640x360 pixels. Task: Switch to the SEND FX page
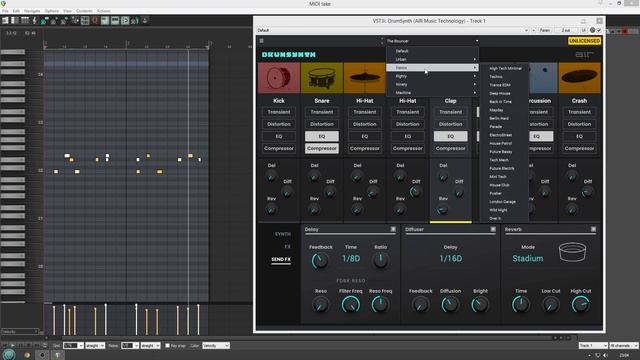click(x=281, y=259)
